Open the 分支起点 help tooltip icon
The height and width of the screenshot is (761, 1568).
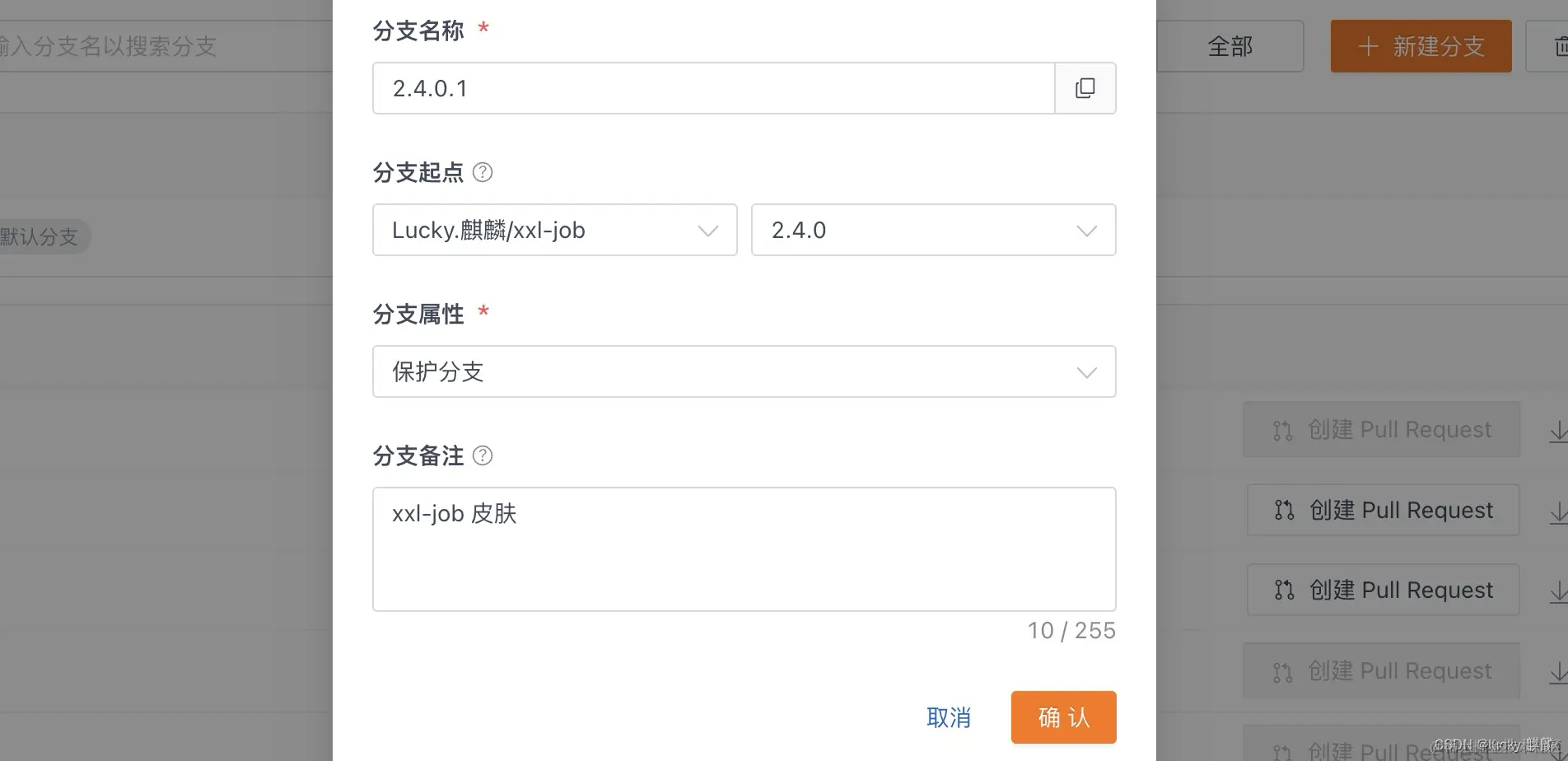pos(483,172)
